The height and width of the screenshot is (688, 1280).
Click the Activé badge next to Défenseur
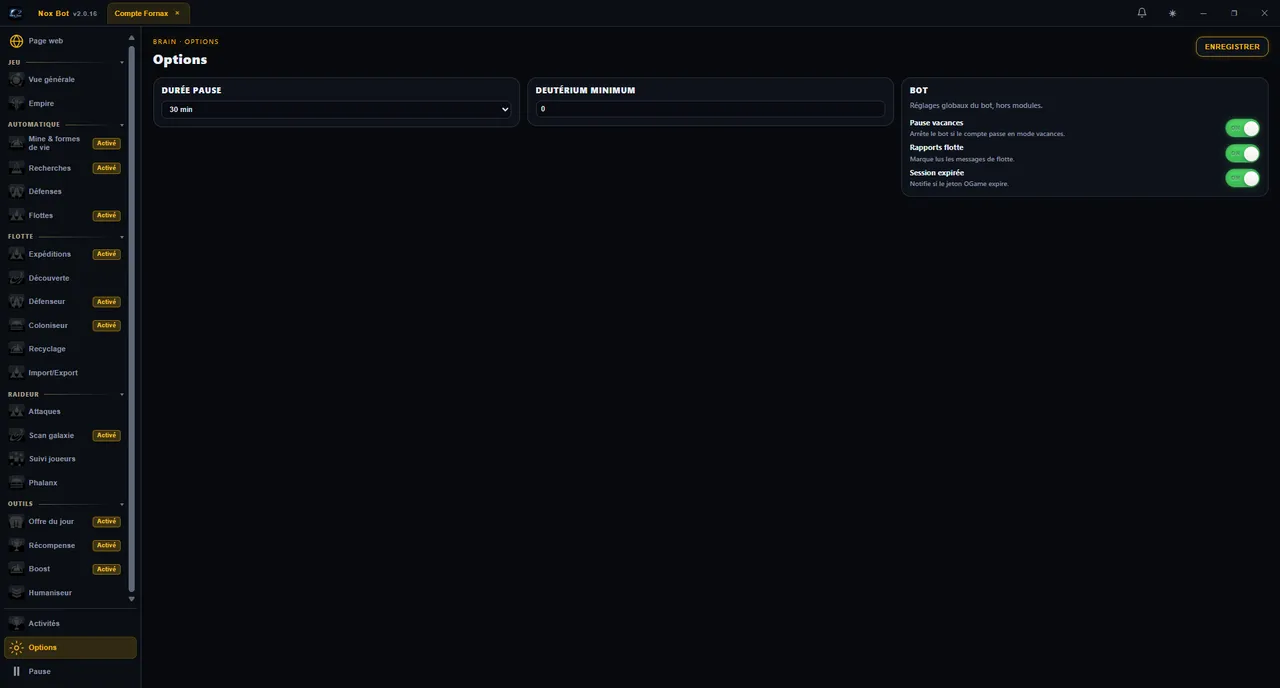pyautogui.click(x=107, y=301)
